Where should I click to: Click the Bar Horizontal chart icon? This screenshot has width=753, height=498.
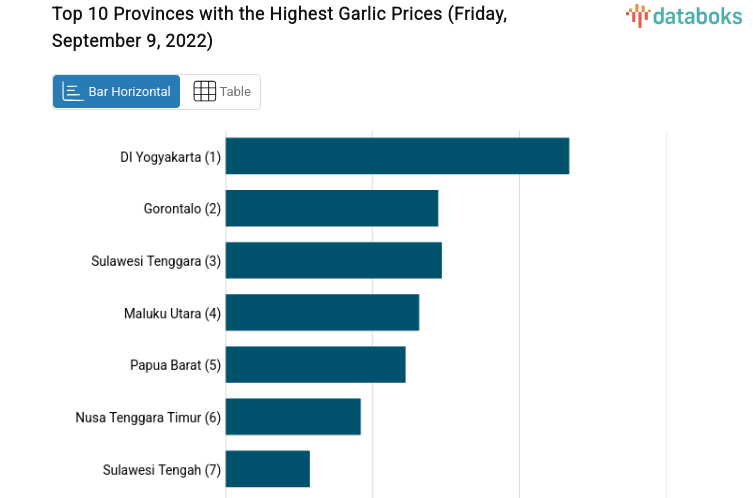72,92
